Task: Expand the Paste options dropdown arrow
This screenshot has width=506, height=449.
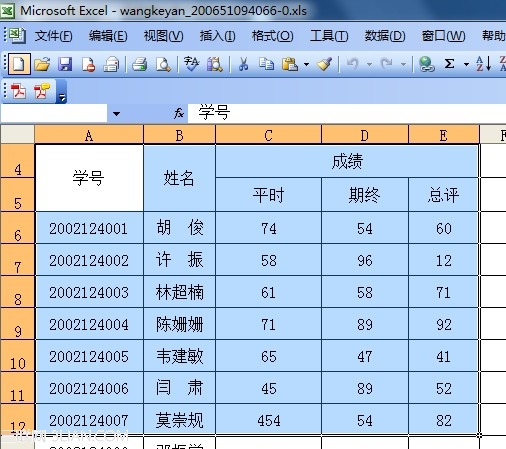Action: (x=306, y=64)
